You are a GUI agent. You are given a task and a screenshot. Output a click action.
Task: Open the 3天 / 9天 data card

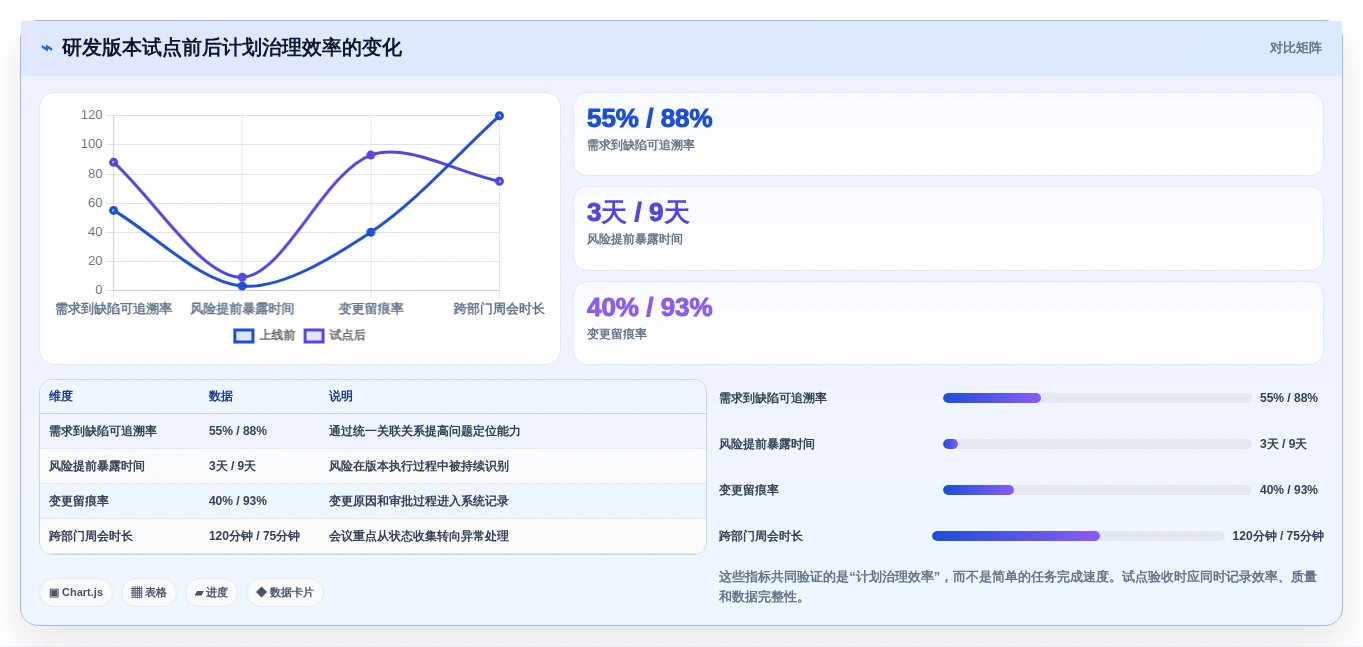948,229
